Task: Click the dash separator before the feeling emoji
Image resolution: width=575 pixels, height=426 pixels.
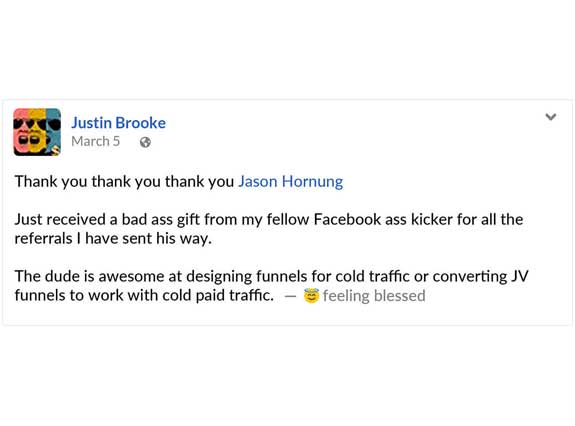Action: [290, 296]
